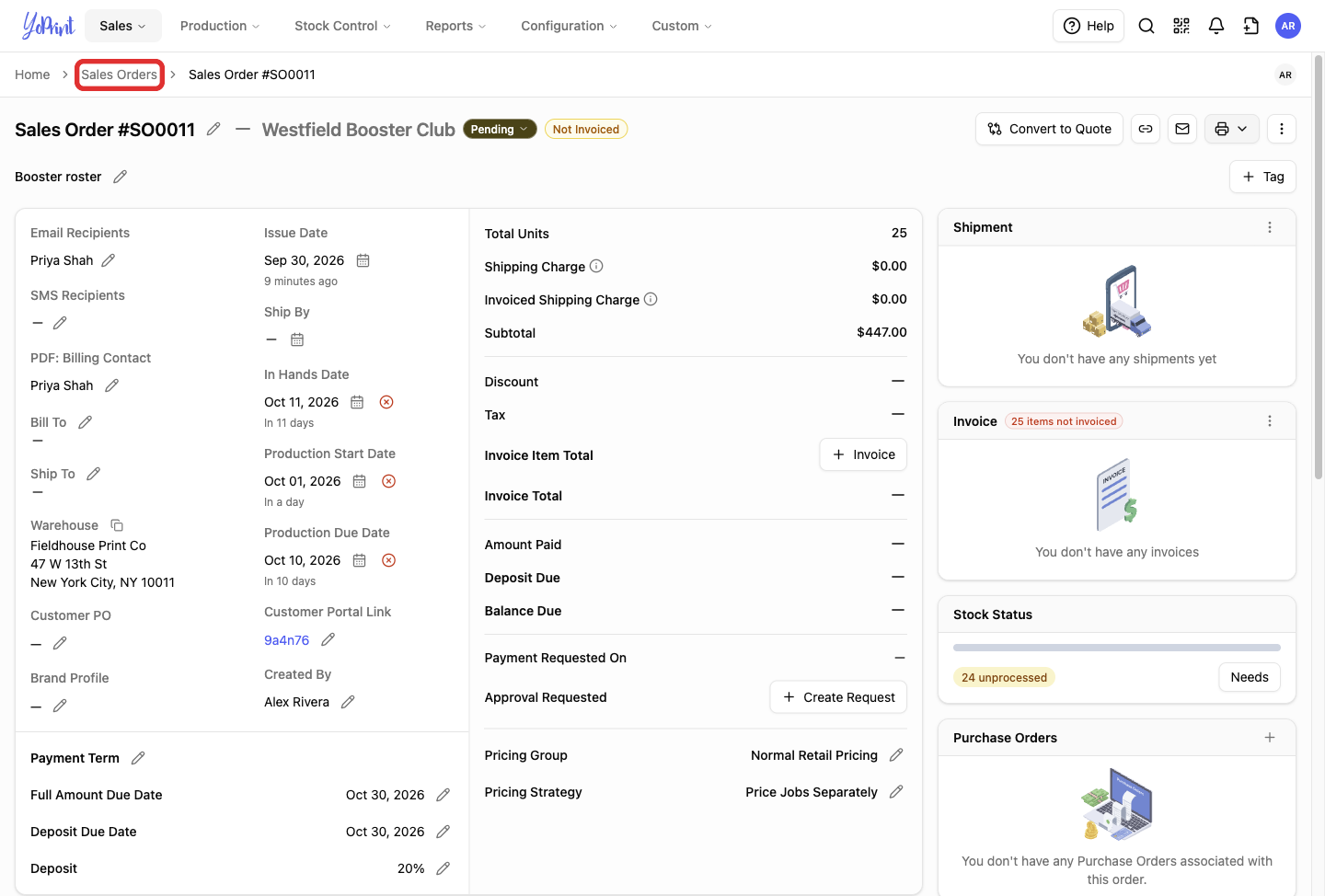
Task: Copy link to sales order icon
Action: [1146, 129]
